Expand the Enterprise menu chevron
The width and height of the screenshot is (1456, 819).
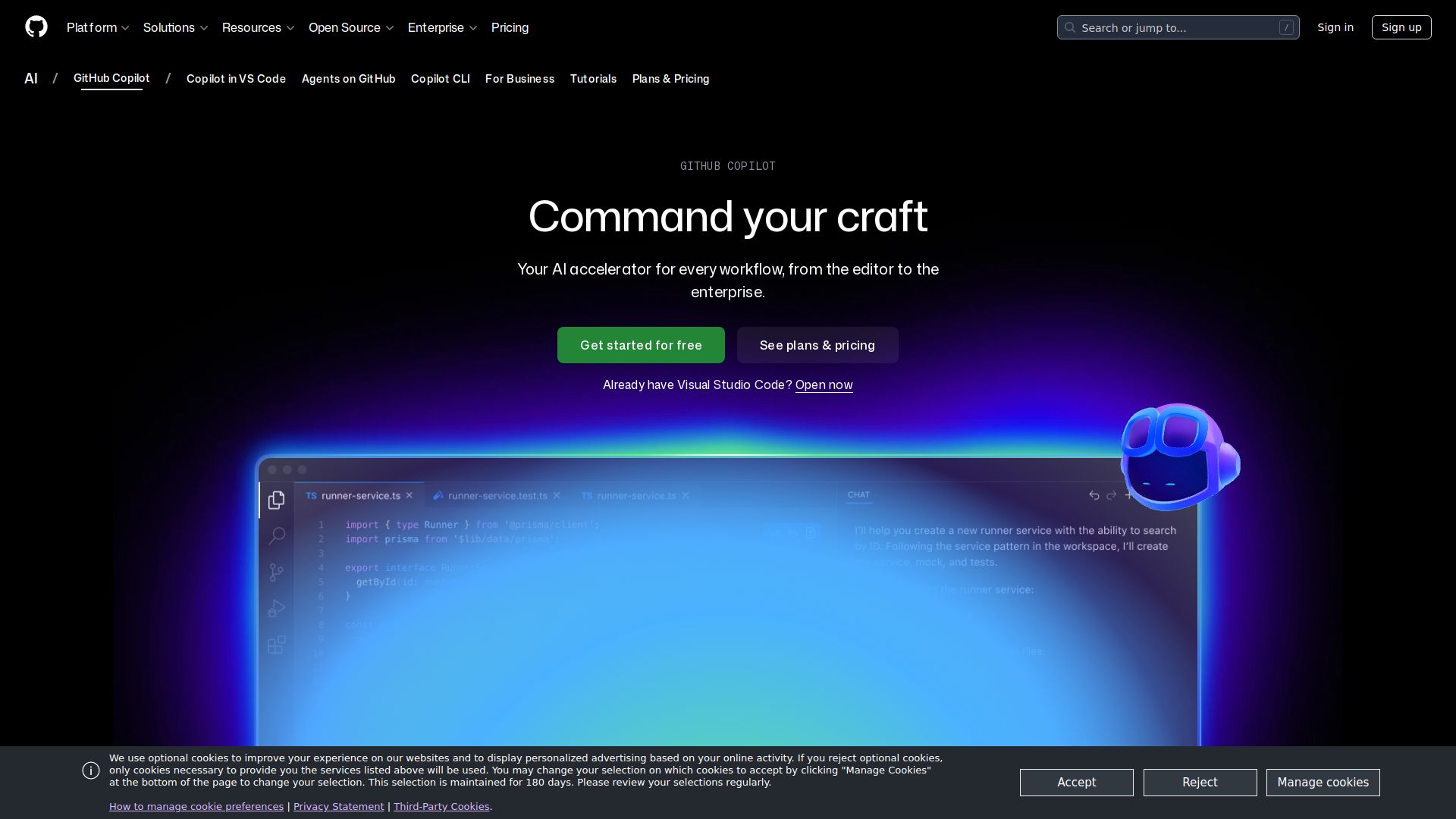(473, 27)
